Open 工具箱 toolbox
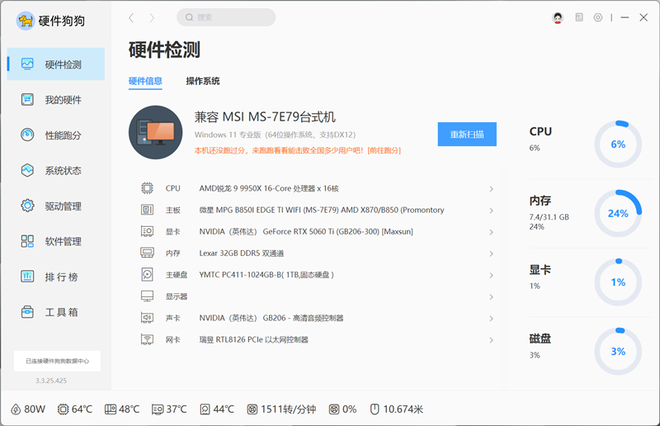The width and height of the screenshot is (660, 426). [x=60, y=312]
